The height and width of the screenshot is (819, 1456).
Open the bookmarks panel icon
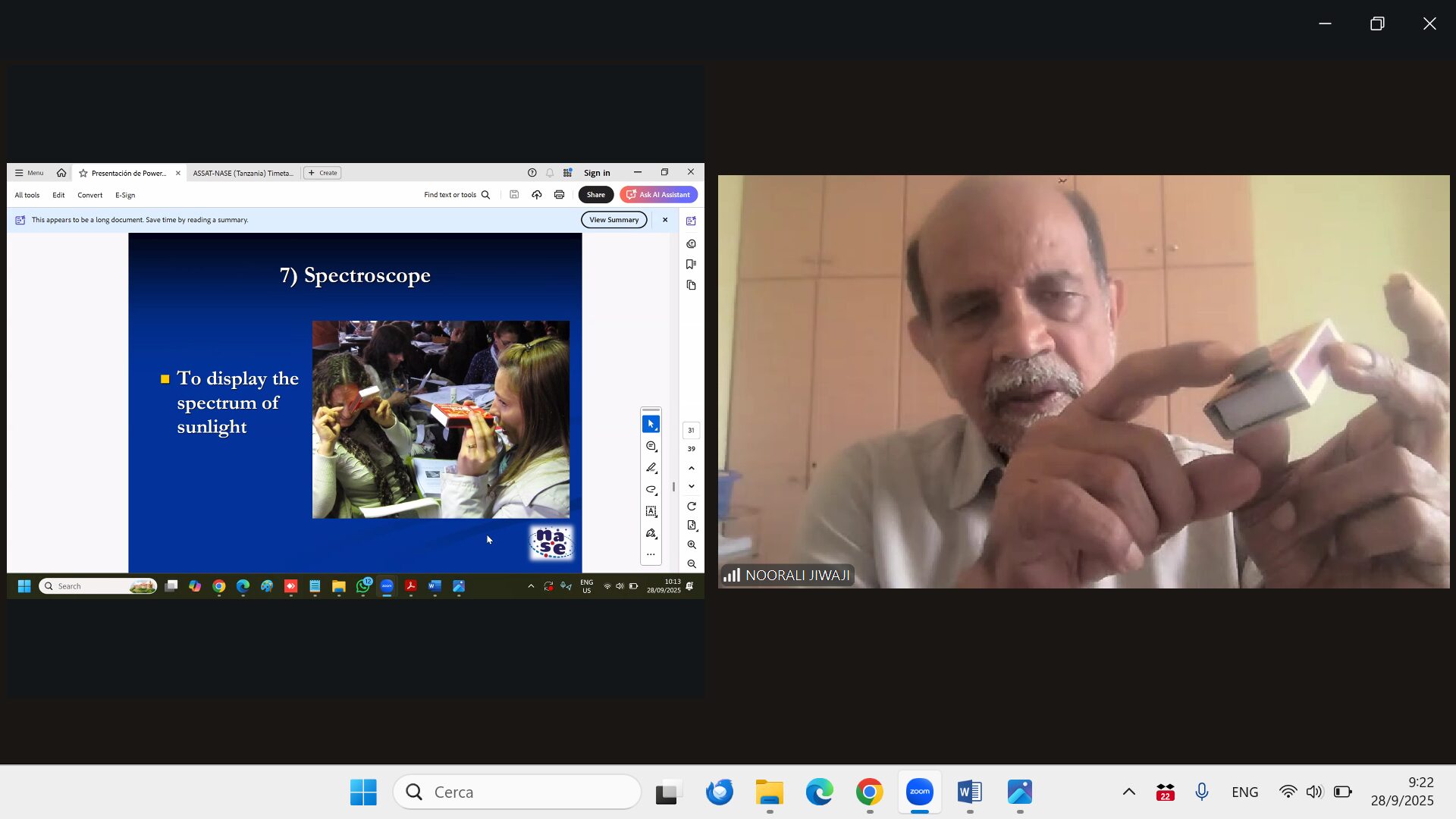(x=691, y=265)
